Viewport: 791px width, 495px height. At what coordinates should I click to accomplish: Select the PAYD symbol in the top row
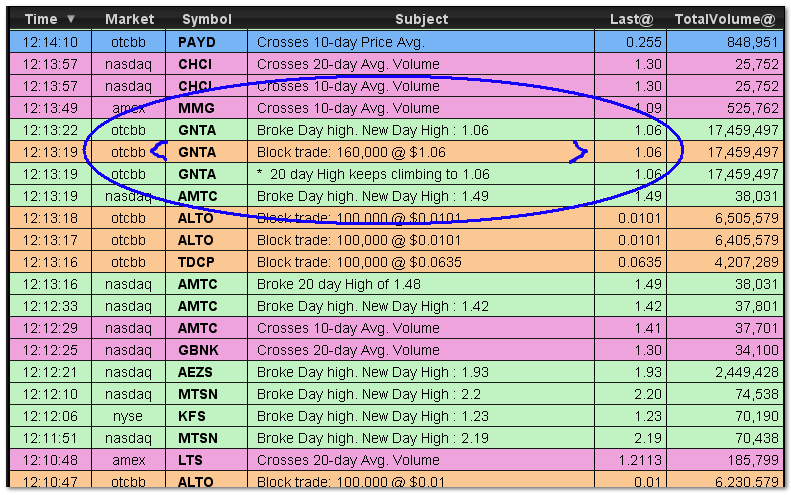(x=197, y=42)
